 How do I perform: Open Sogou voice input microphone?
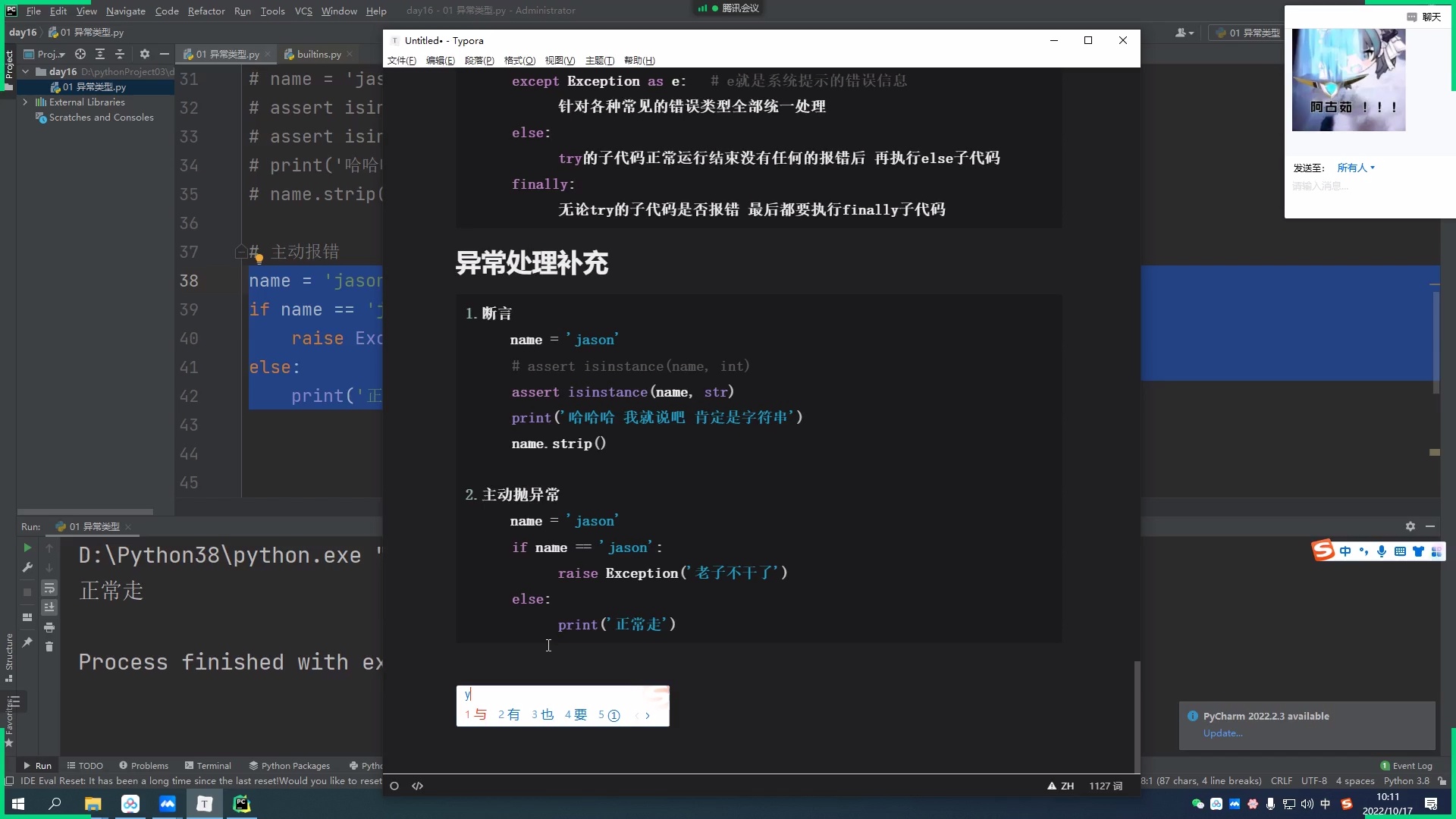tap(1381, 551)
